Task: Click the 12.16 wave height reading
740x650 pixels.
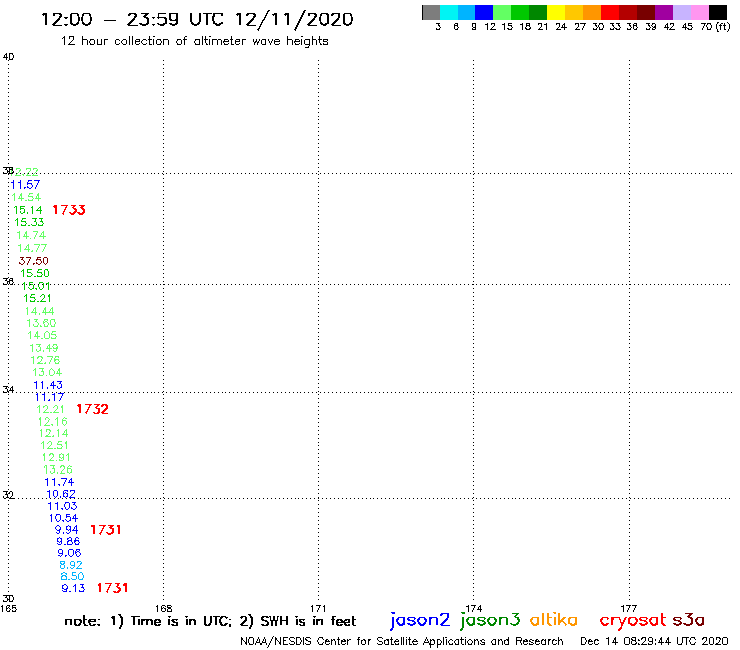Action: pyautogui.click(x=53, y=422)
